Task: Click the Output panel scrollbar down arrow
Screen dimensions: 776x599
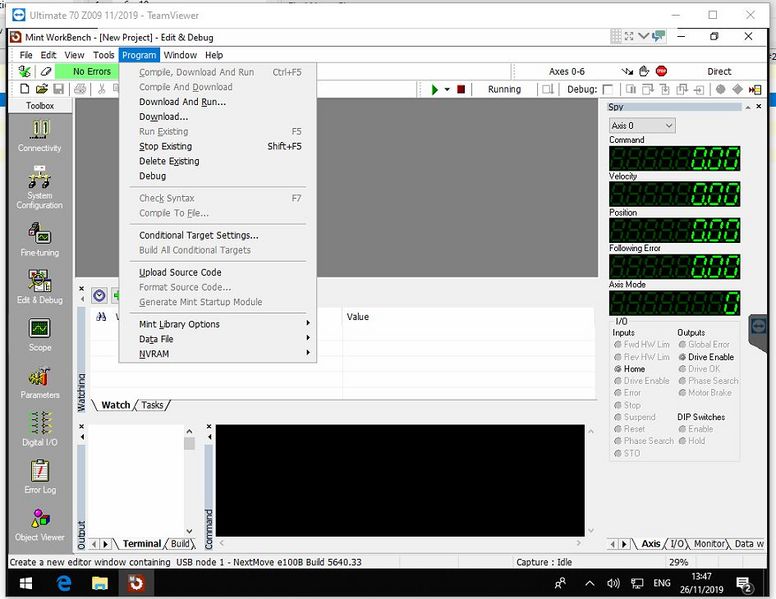Action: click(x=189, y=531)
